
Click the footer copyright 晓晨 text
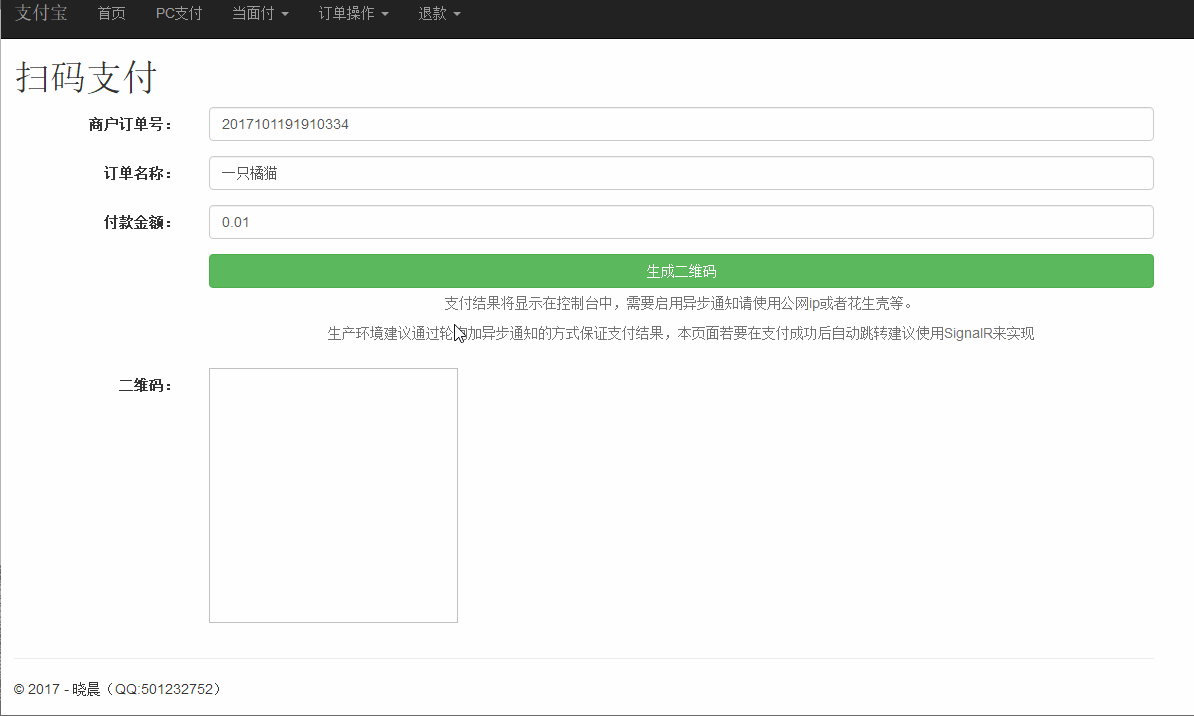pos(118,689)
